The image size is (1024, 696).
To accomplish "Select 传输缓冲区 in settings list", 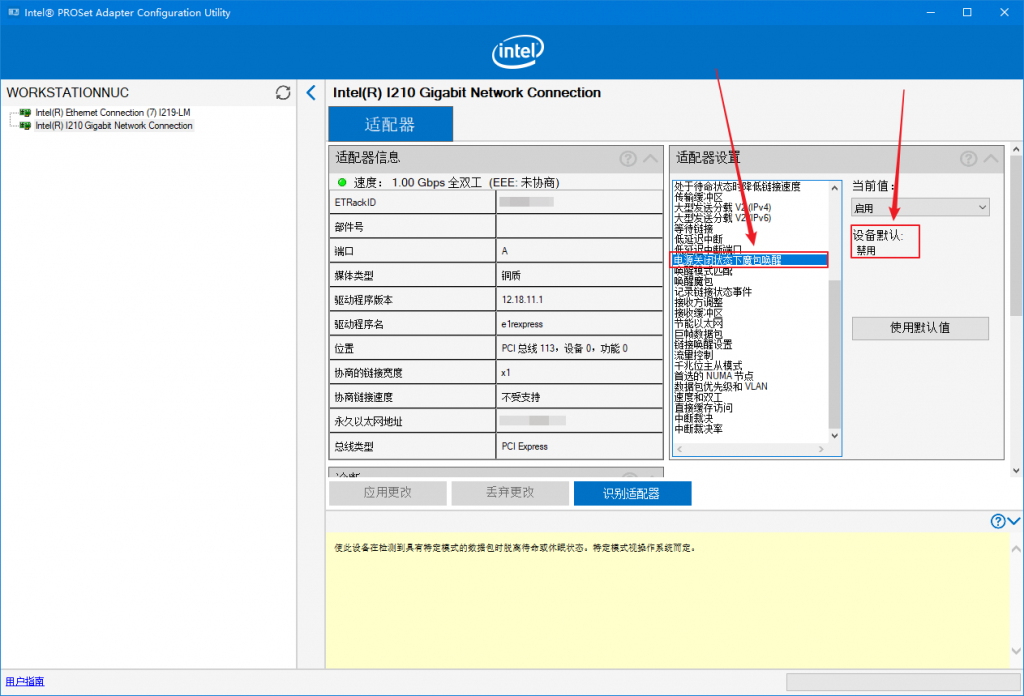I will click(698, 197).
